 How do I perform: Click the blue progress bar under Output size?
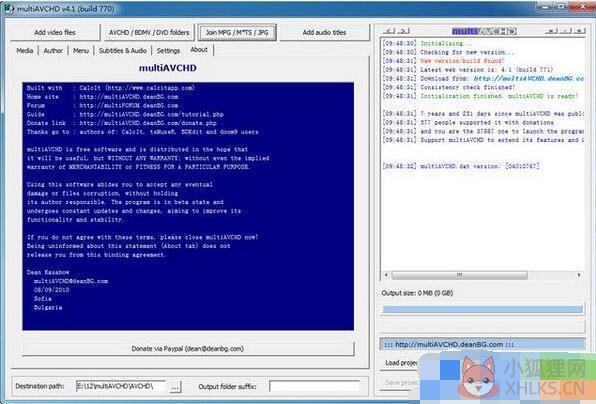tap(483, 310)
